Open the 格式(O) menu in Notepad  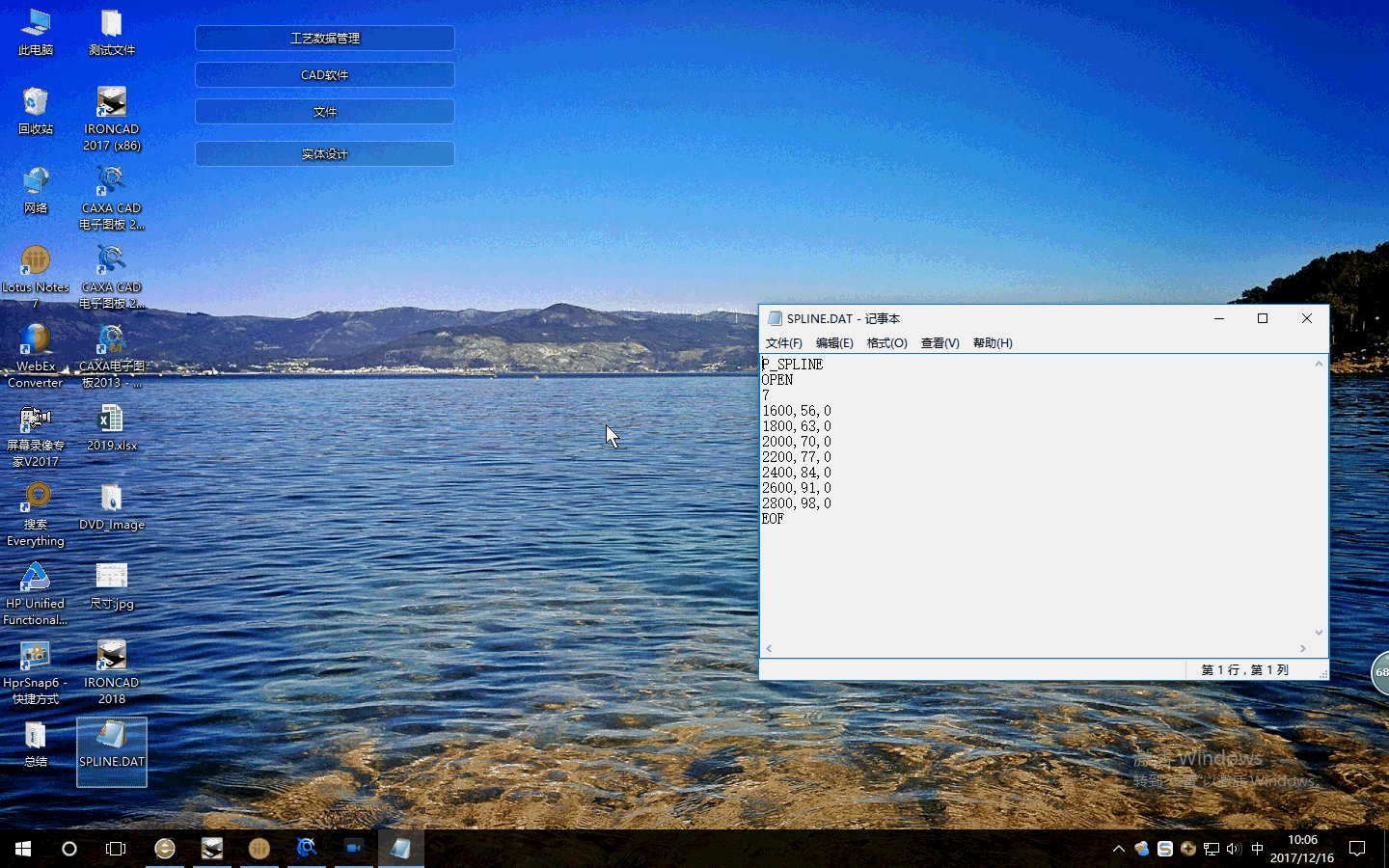pos(886,343)
